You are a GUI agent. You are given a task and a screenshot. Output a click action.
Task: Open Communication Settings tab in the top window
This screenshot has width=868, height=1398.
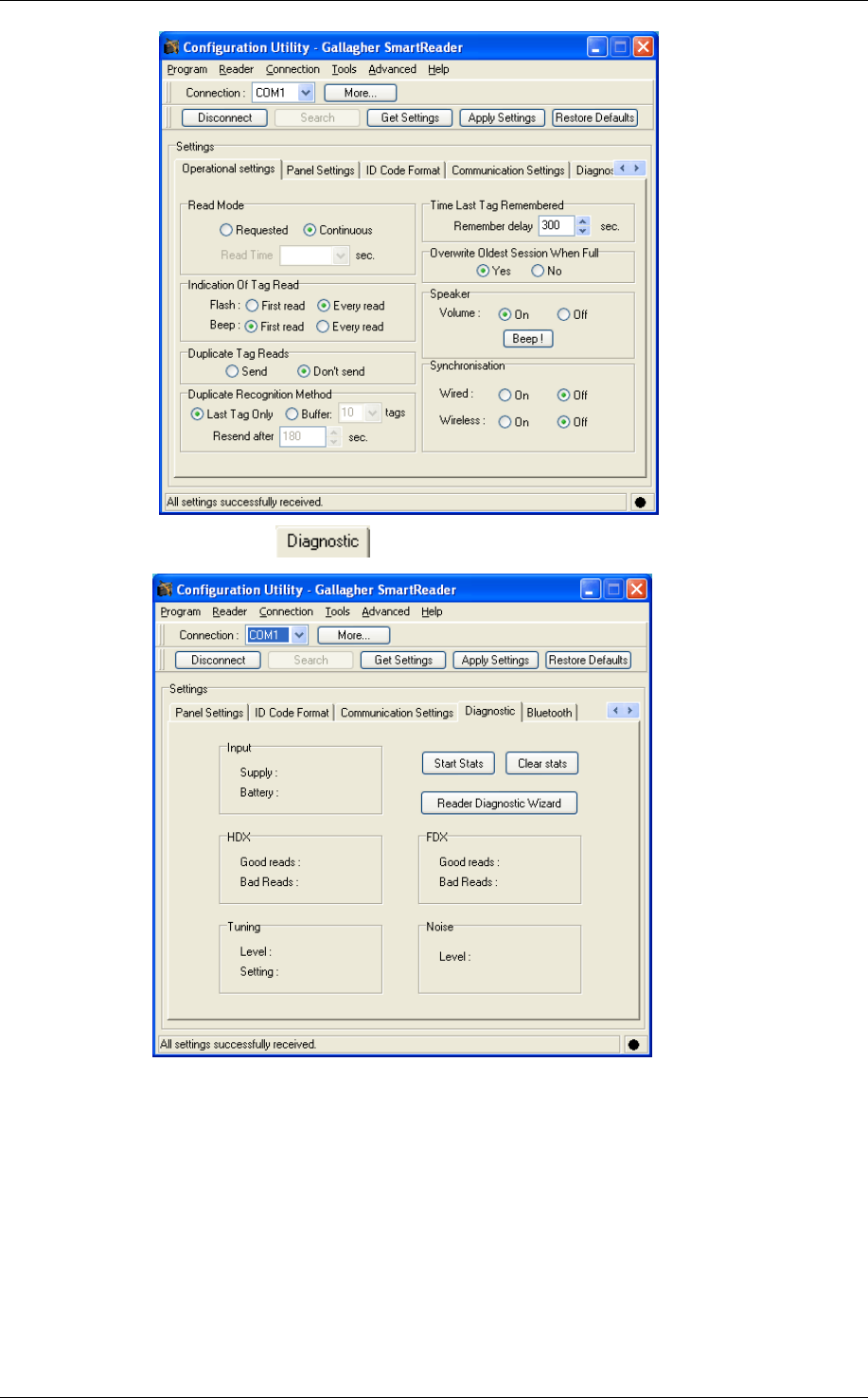(508, 170)
